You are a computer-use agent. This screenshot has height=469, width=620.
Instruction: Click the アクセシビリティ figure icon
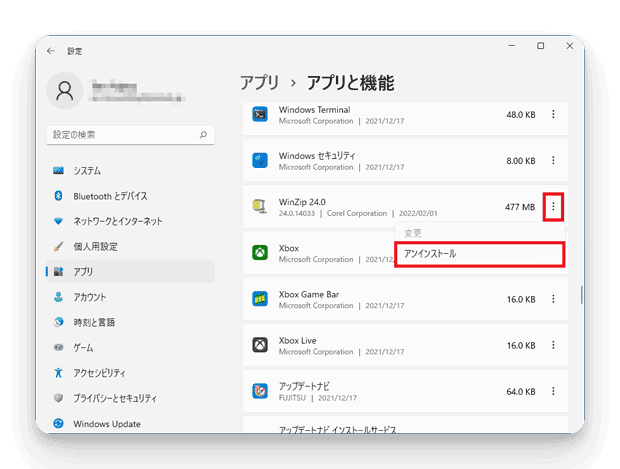click(x=59, y=373)
